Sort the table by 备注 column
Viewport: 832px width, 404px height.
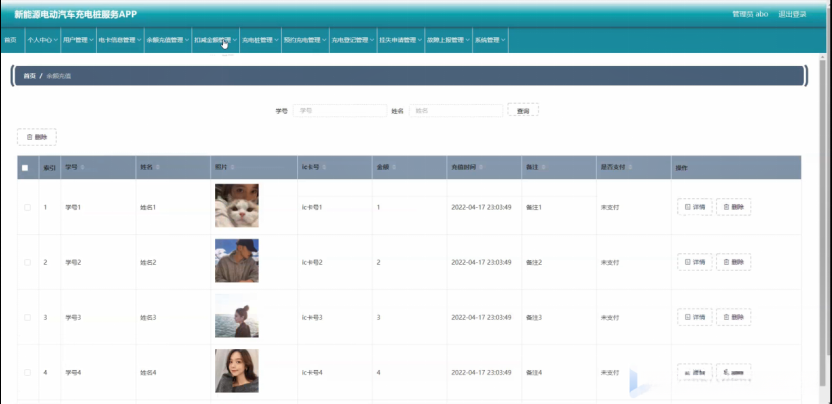point(544,167)
